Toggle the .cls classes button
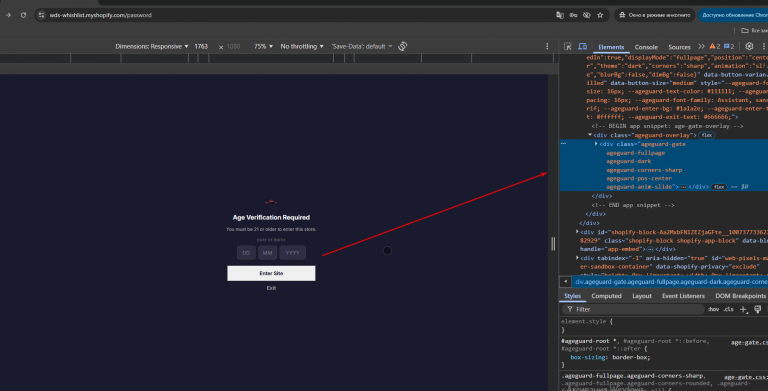The width and height of the screenshot is (768, 391). click(x=729, y=309)
